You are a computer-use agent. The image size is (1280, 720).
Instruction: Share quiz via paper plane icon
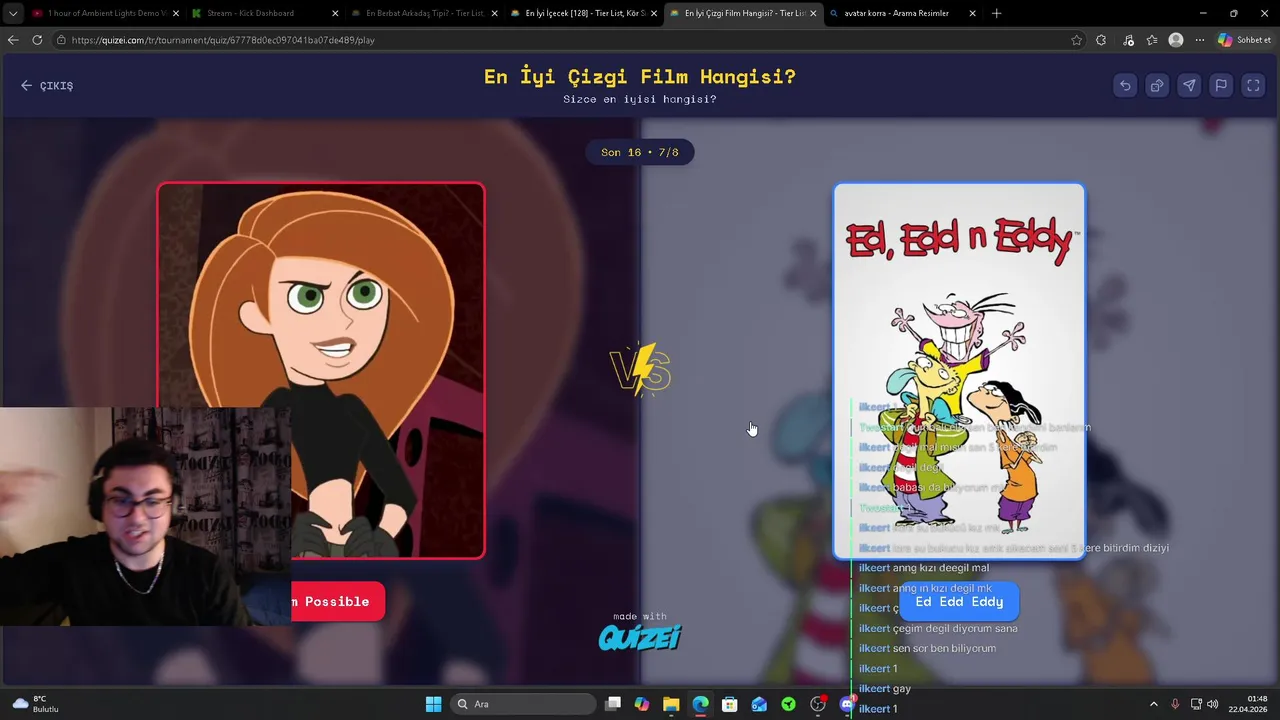pos(1189,86)
